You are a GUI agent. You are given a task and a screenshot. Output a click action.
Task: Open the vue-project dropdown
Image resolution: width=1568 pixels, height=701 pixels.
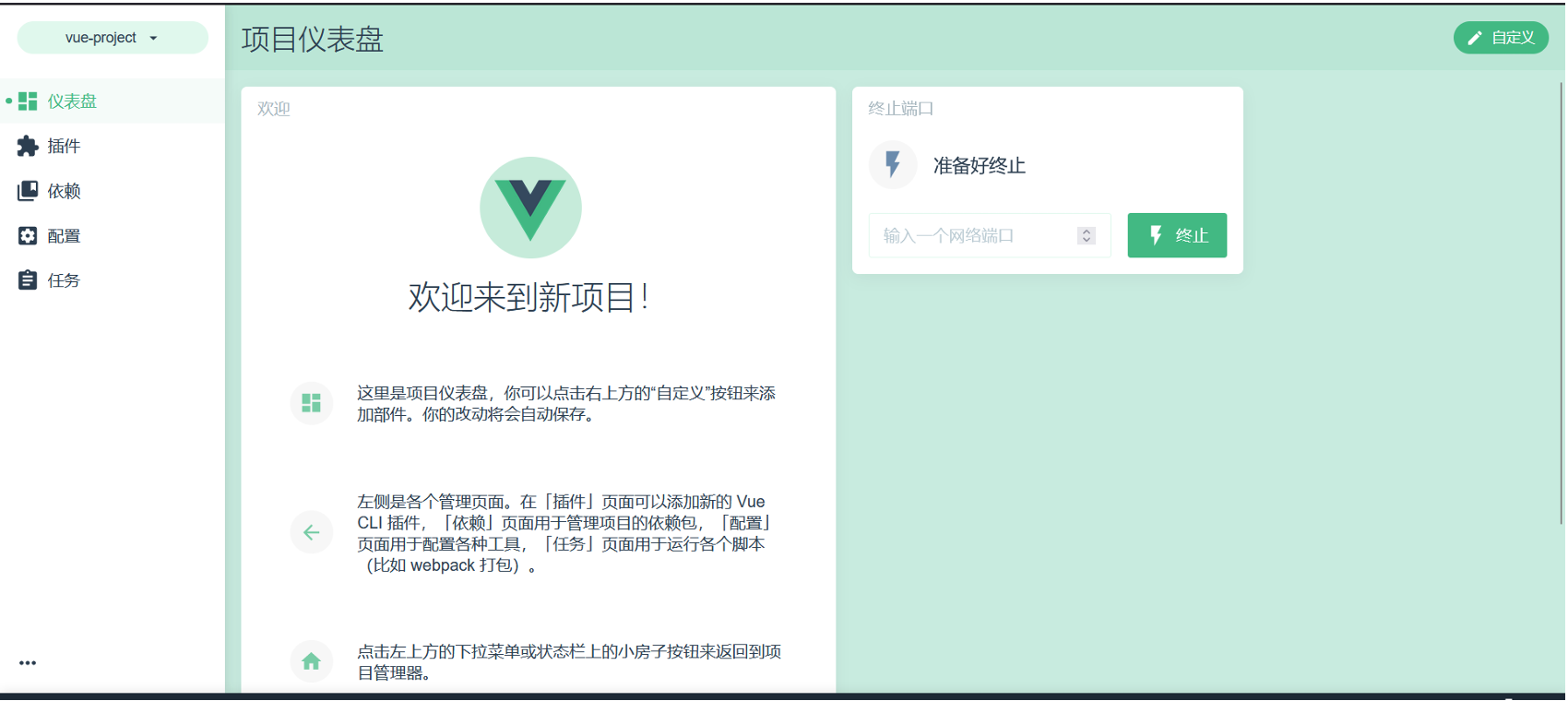click(113, 38)
